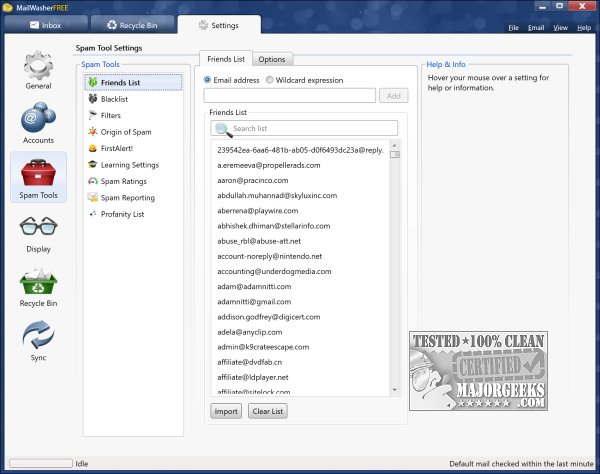Image resolution: width=600 pixels, height=474 pixels.
Task: Click the magnifier icon in Search list
Action: 223,130
